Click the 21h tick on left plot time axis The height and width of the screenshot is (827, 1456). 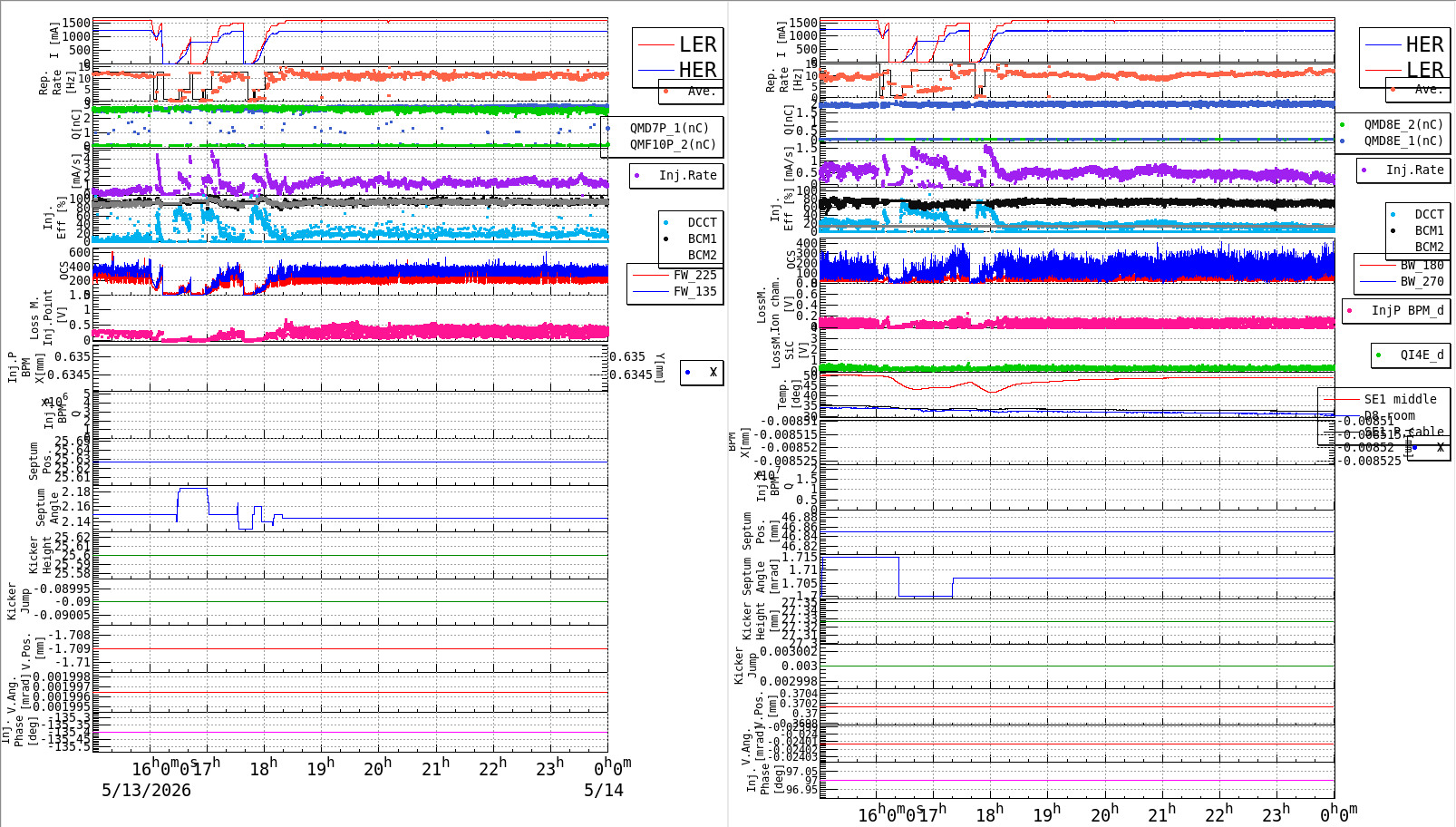(x=435, y=768)
